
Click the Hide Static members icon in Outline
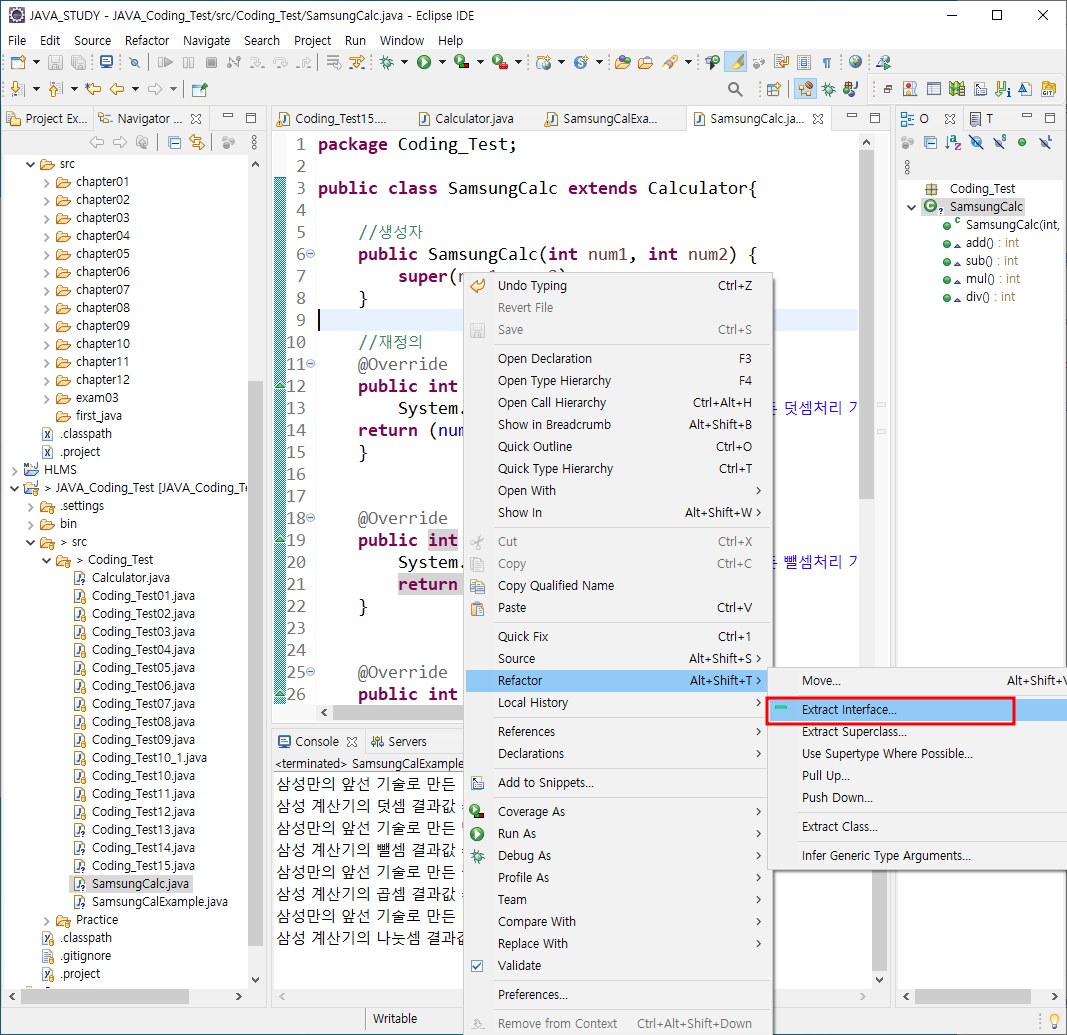point(1000,142)
